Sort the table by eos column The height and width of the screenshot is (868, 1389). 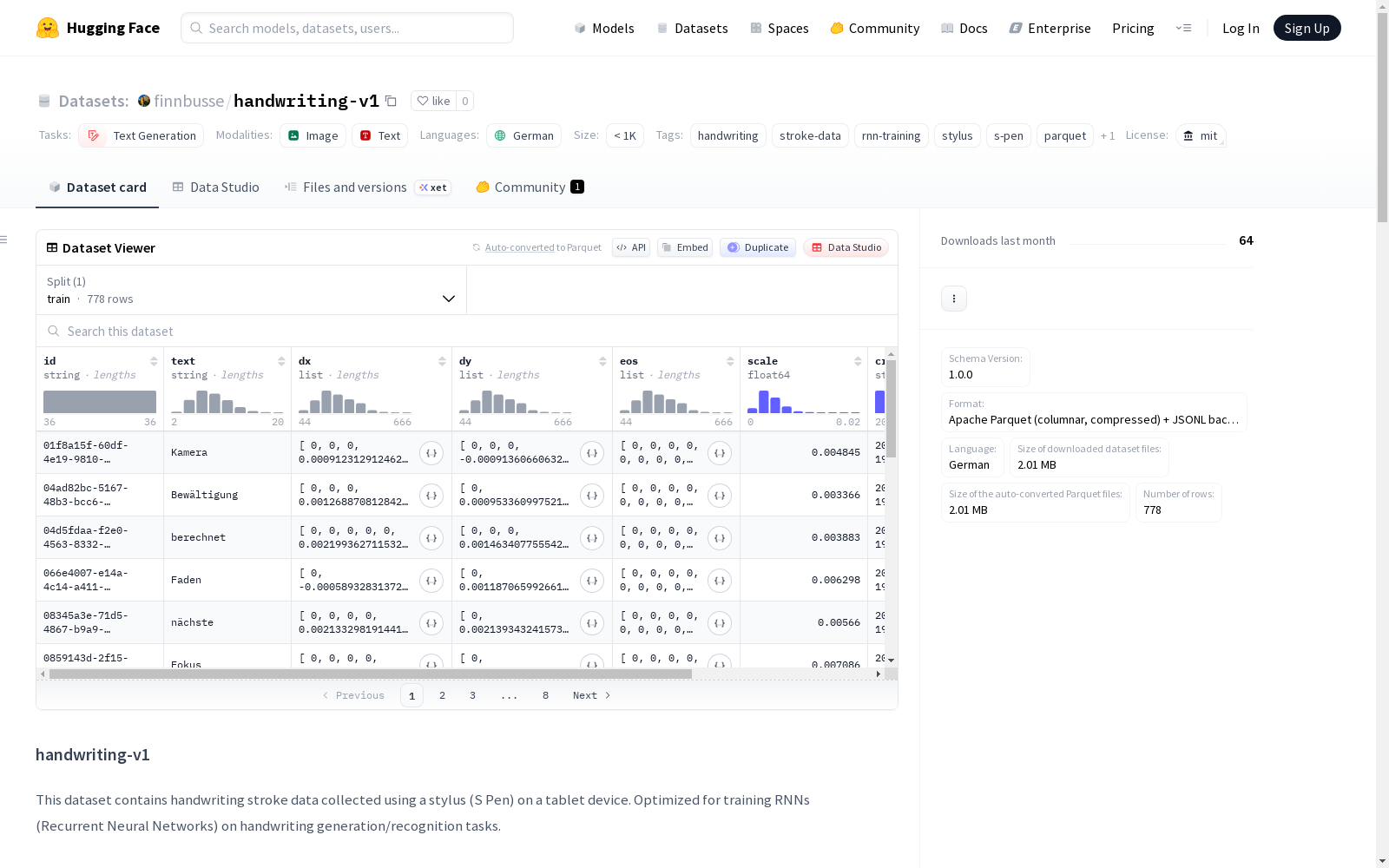tap(730, 361)
